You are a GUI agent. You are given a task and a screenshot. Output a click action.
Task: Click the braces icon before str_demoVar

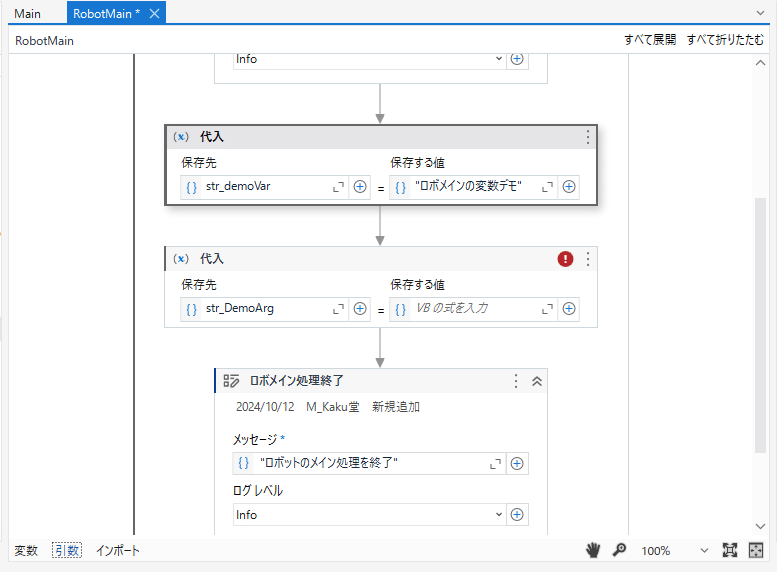pos(191,187)
